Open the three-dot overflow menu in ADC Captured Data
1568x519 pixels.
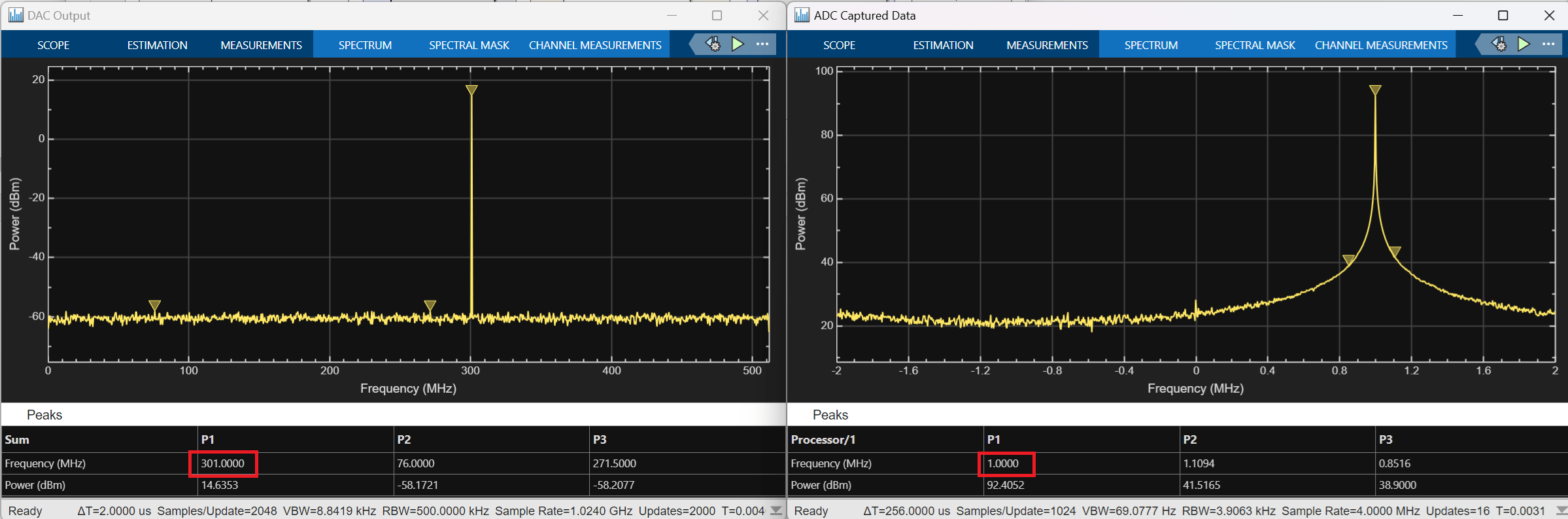[x=1548, y=44]
